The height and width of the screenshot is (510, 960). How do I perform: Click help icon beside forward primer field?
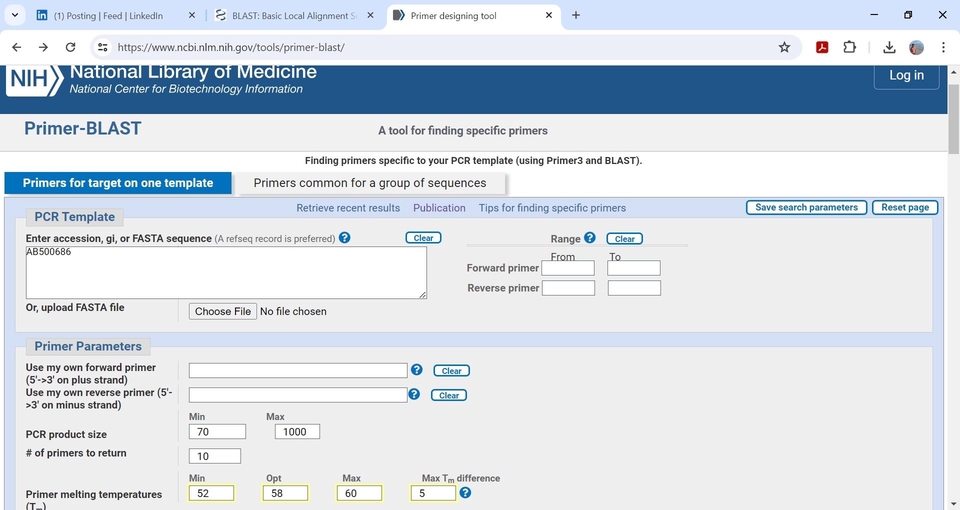coord(417,370)
